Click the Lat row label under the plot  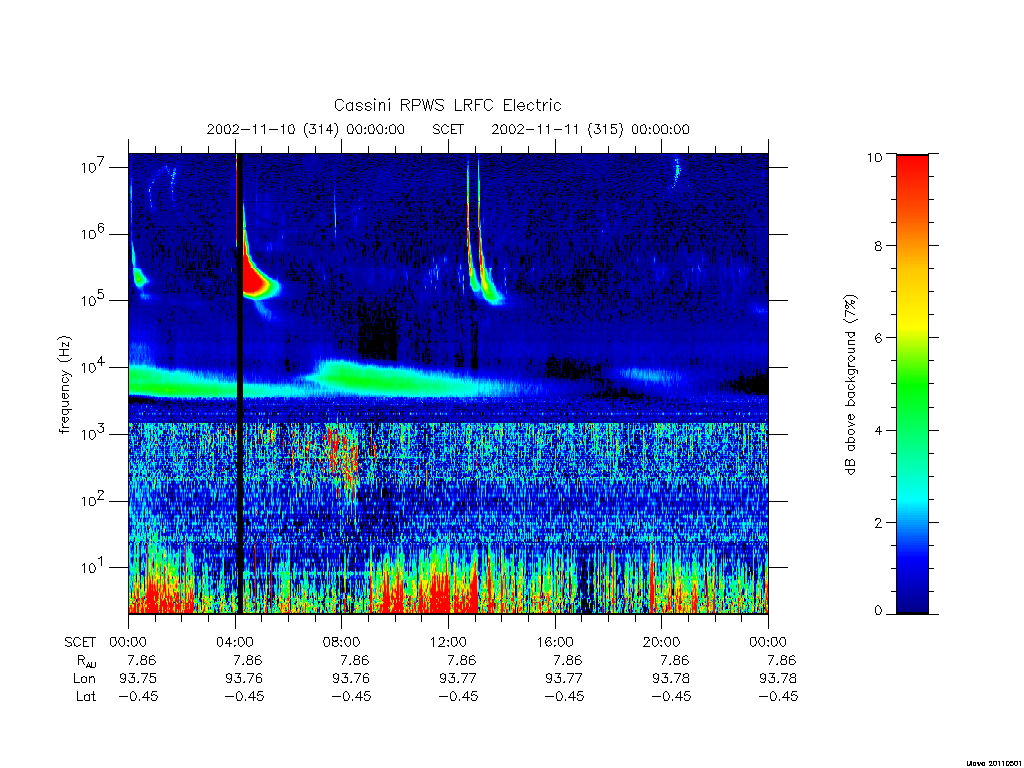[x=86, y=696]
